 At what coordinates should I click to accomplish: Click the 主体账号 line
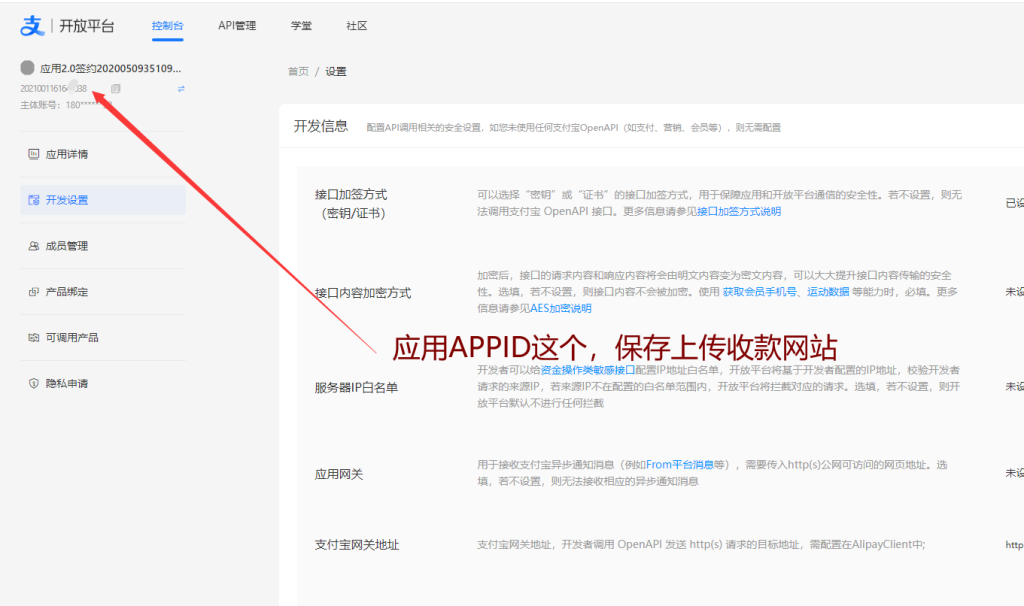tap(66, 105)
